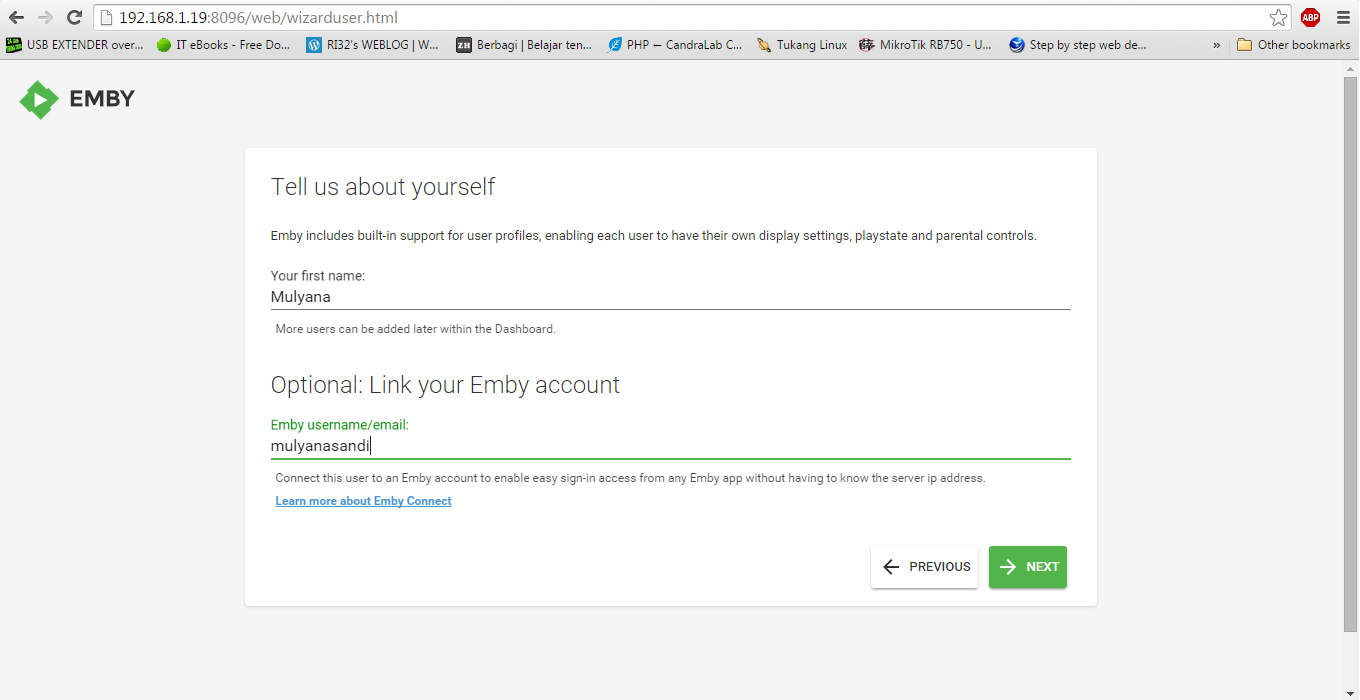Reload the page with refresh icon

pos(74,17)
